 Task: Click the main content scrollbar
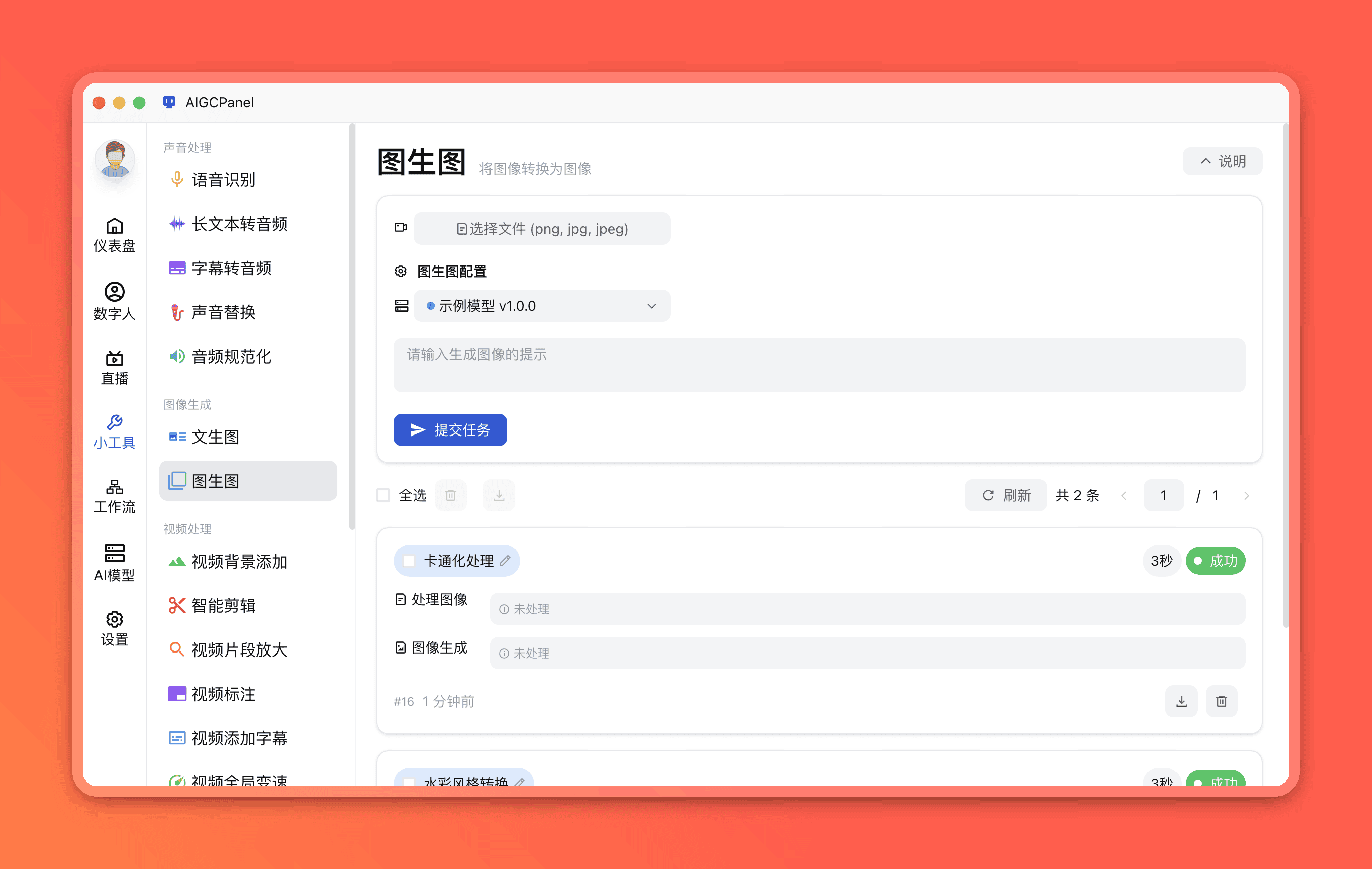pyautogui.click(x=1285, y=376)
